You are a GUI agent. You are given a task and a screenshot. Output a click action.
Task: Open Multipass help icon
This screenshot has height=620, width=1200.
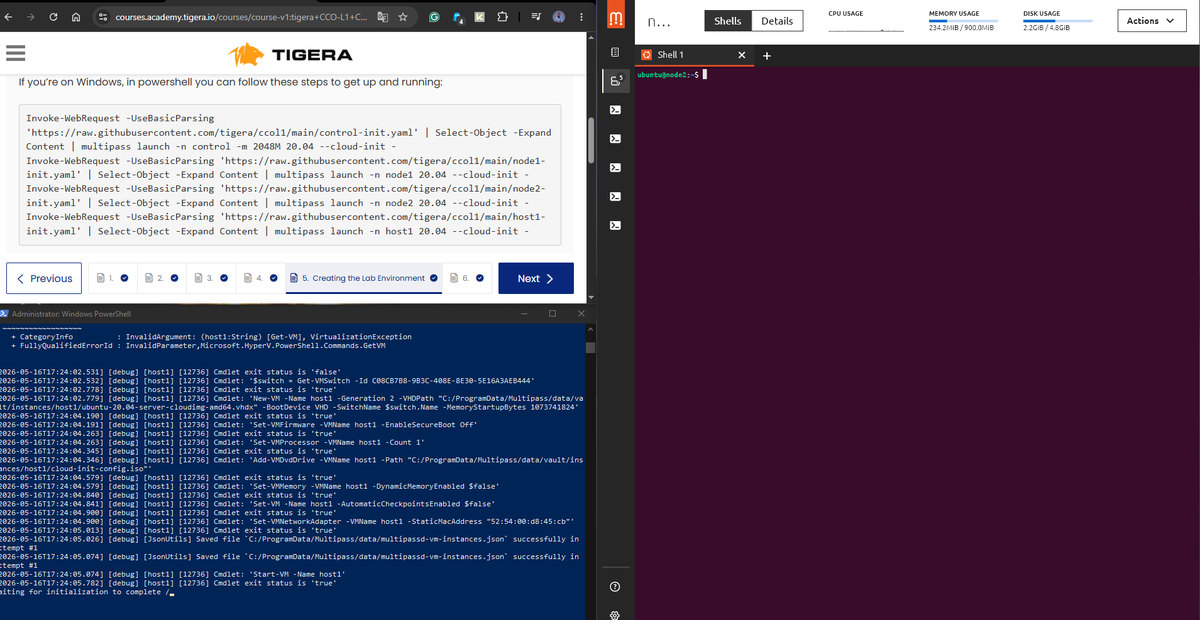(x=616, y=586)
